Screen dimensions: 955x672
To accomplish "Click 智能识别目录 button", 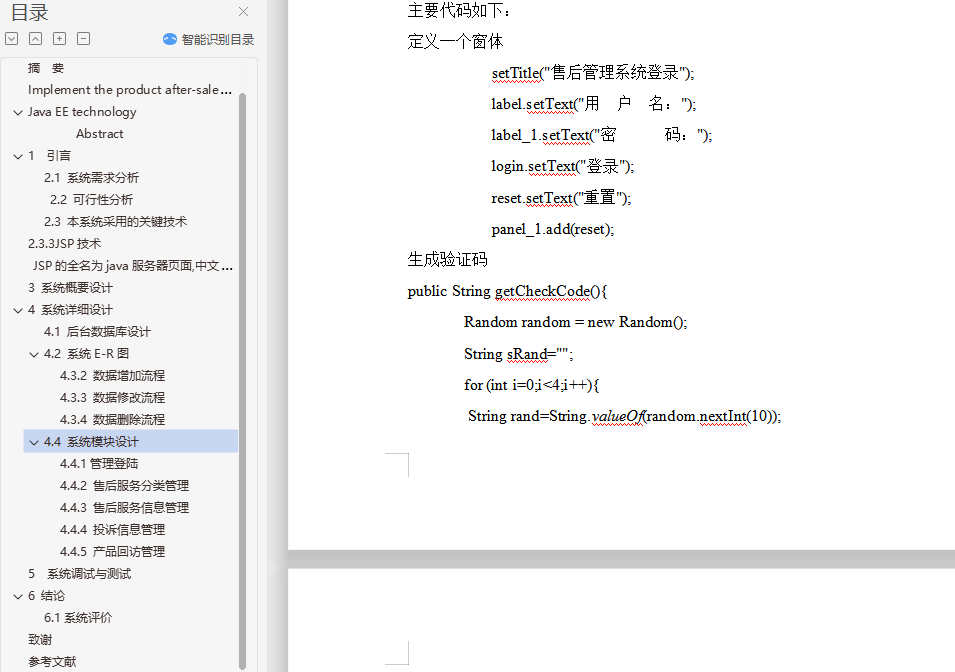I will [209, 40].
